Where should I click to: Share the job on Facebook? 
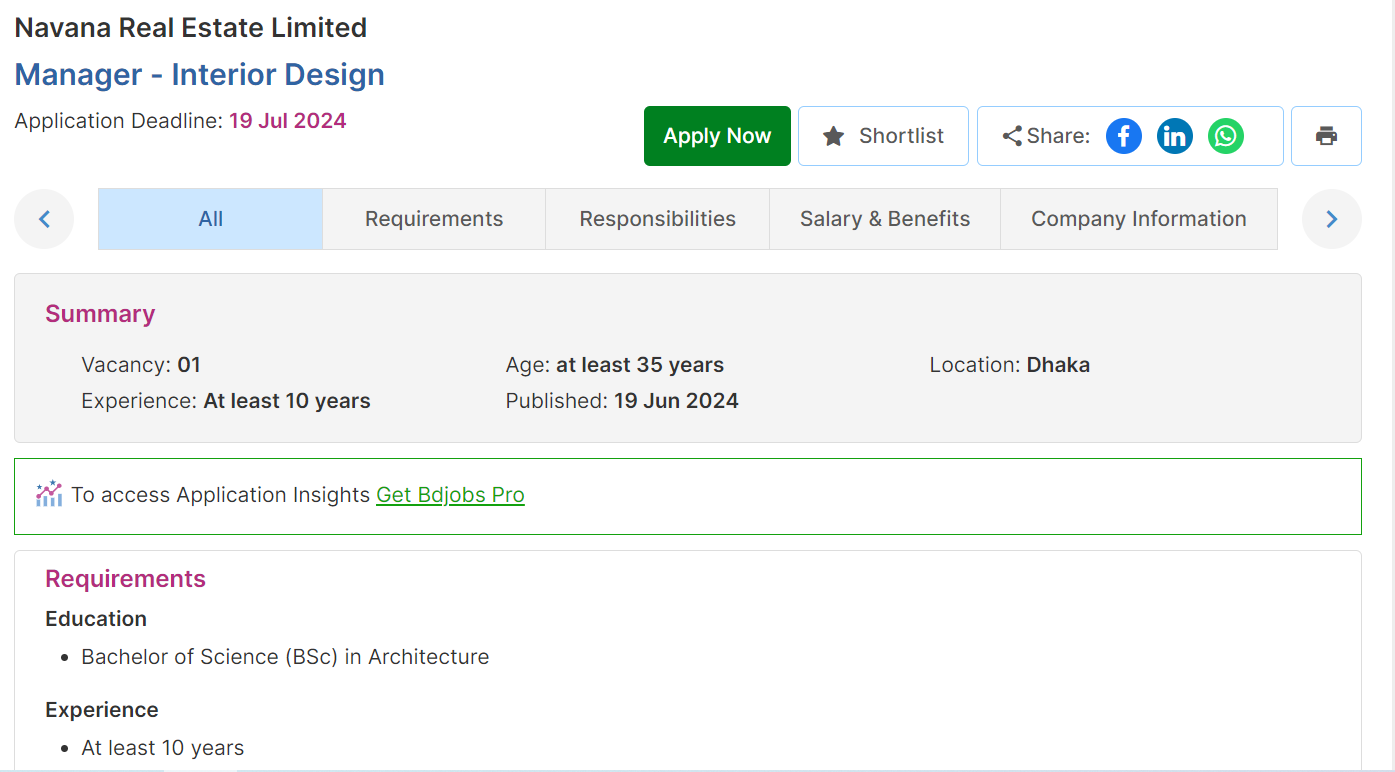click(x=1124, y=136)
